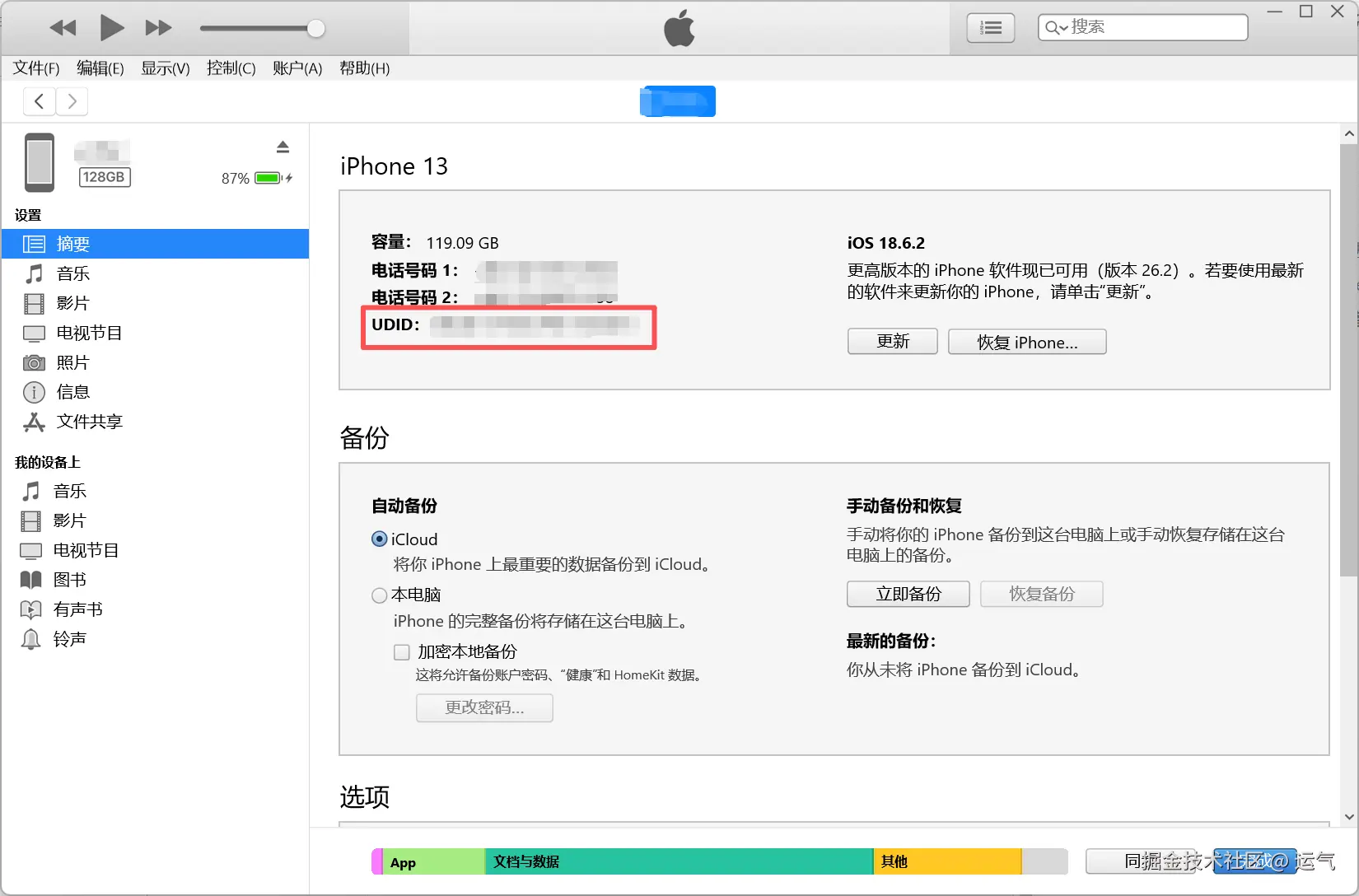Click the scrollbar up arrow
1359x896 pixels.
click(1349, 133)
